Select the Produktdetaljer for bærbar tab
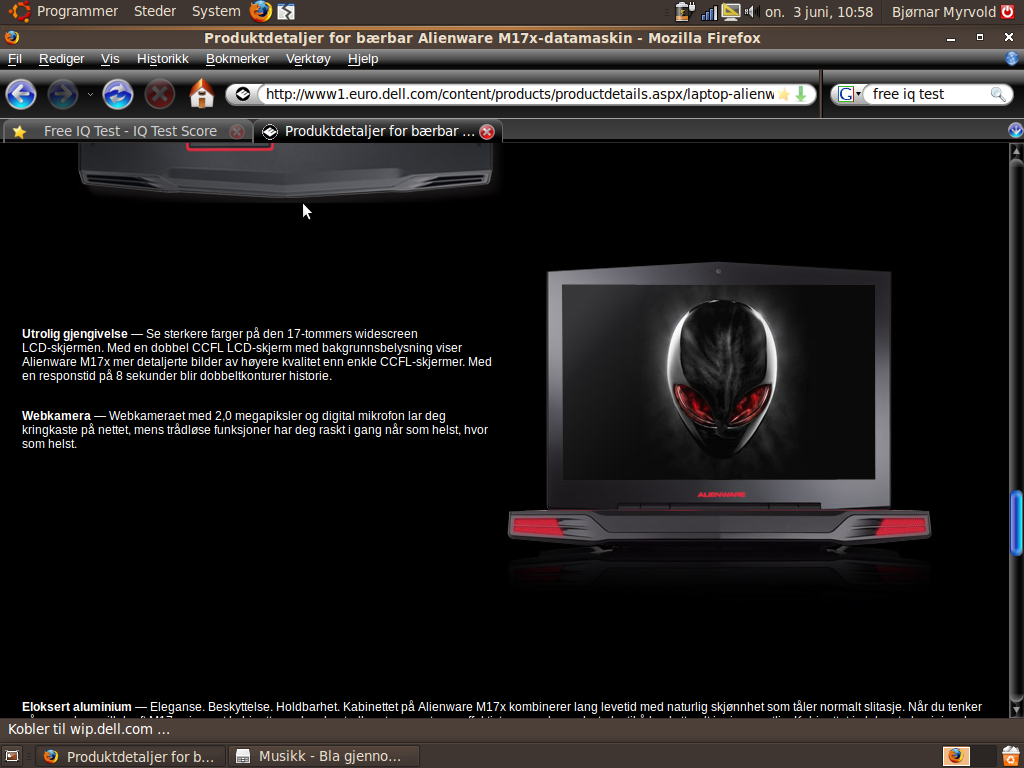This screenshot has height=768, width=1024. [x=379, y=131]
